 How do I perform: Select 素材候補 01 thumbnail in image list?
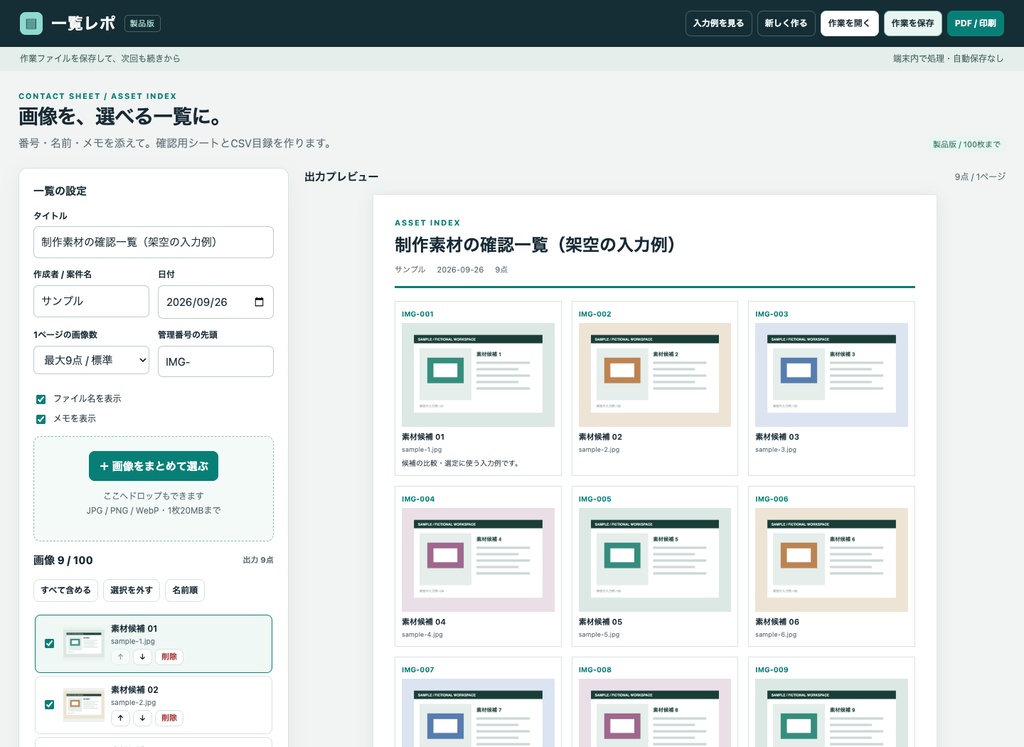[x=84, y=643]
